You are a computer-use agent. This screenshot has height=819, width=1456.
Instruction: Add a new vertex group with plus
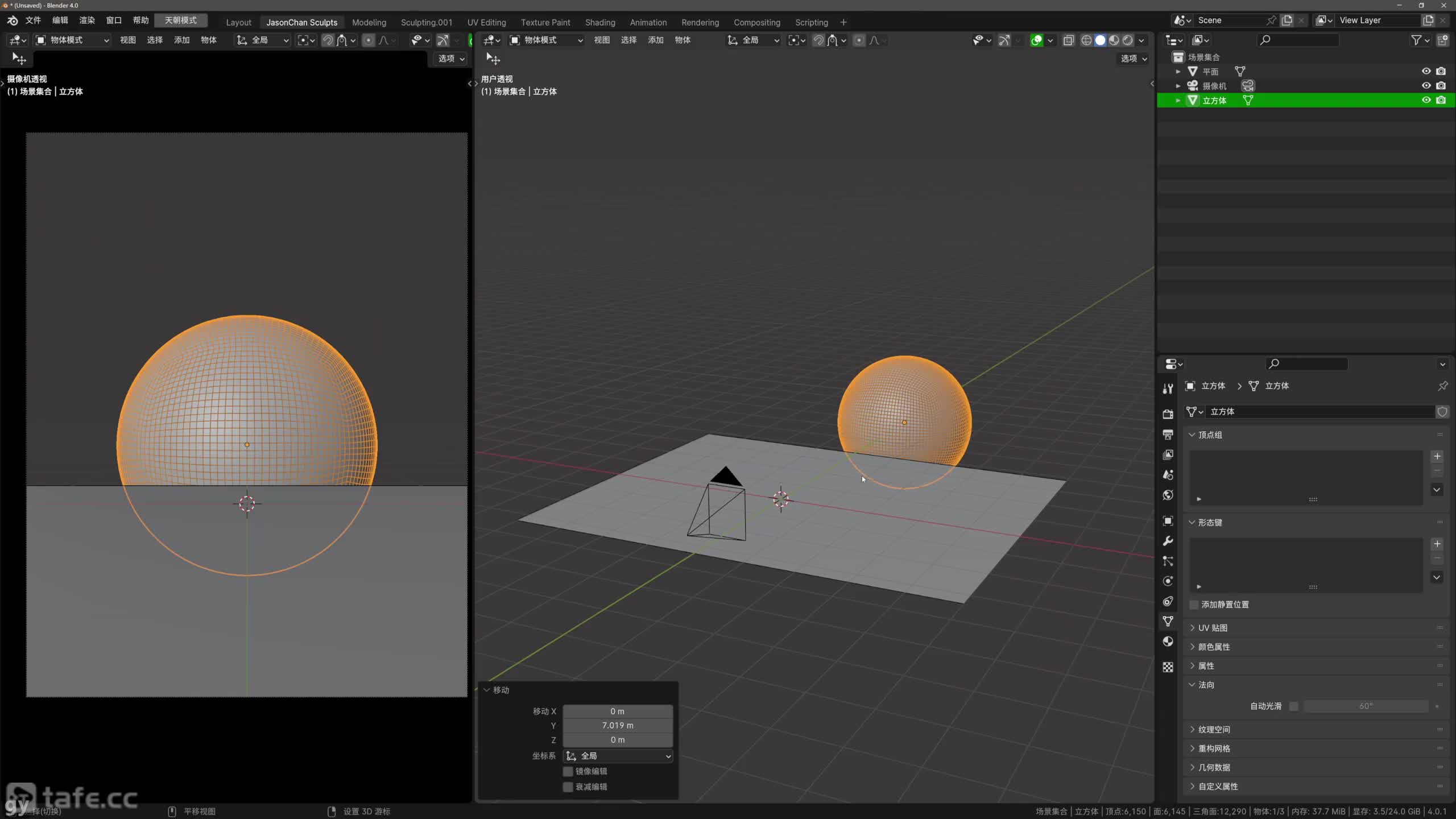click(1437, 457)
